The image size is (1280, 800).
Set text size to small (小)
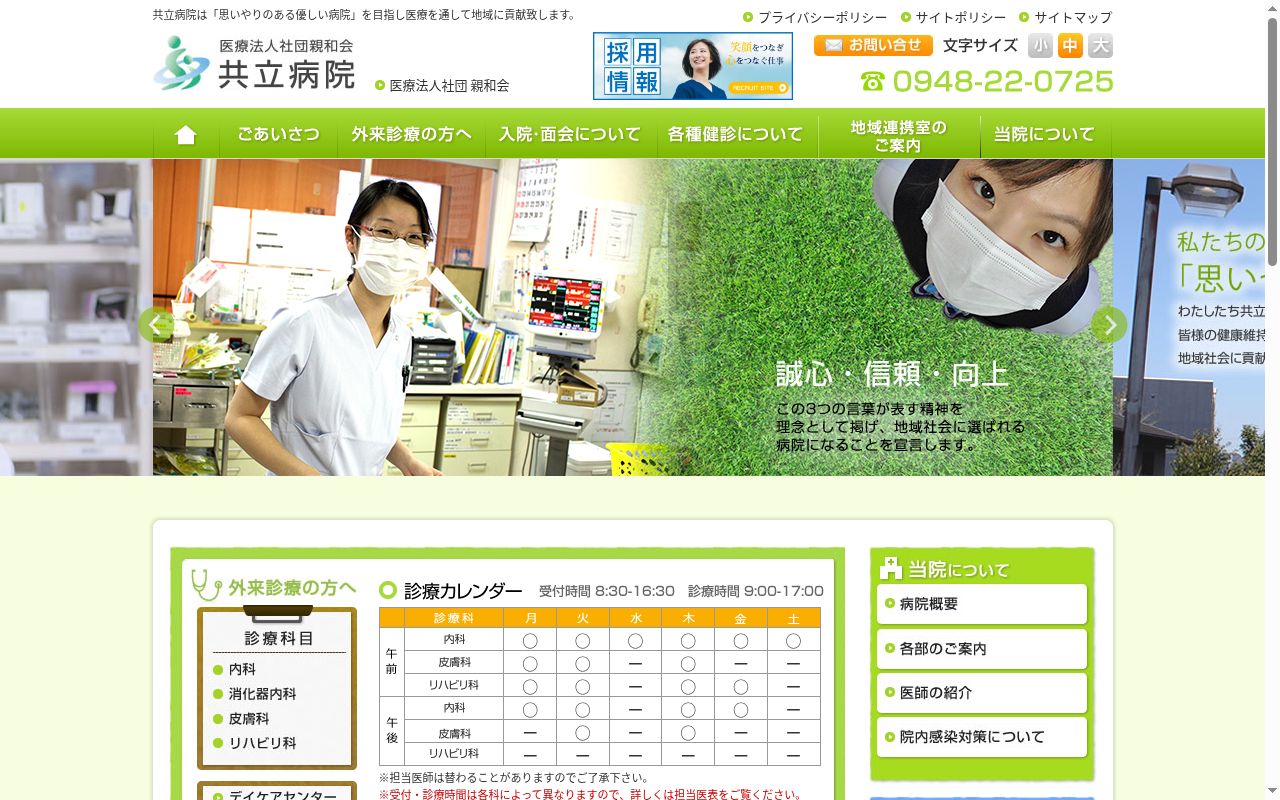(1040, 46)
